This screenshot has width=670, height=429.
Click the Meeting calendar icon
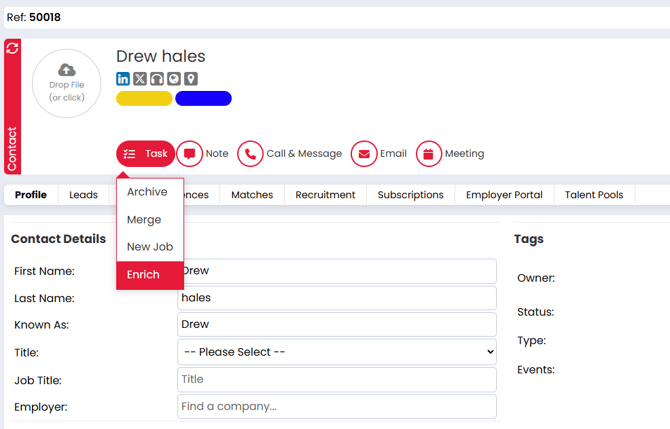(x=428, y=154)
